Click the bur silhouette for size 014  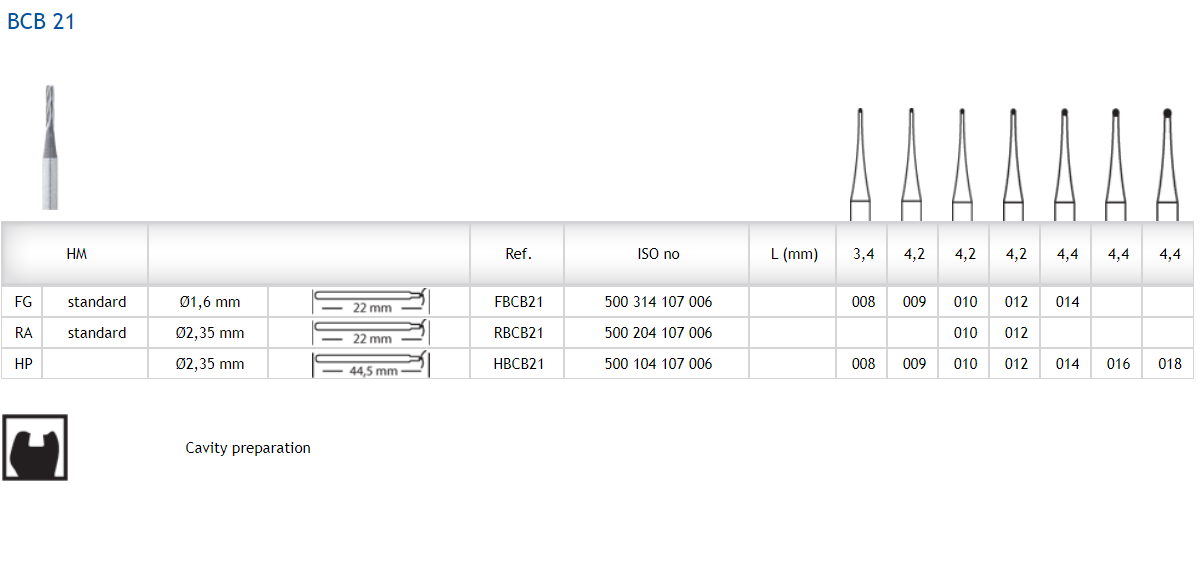point(1064,163)
